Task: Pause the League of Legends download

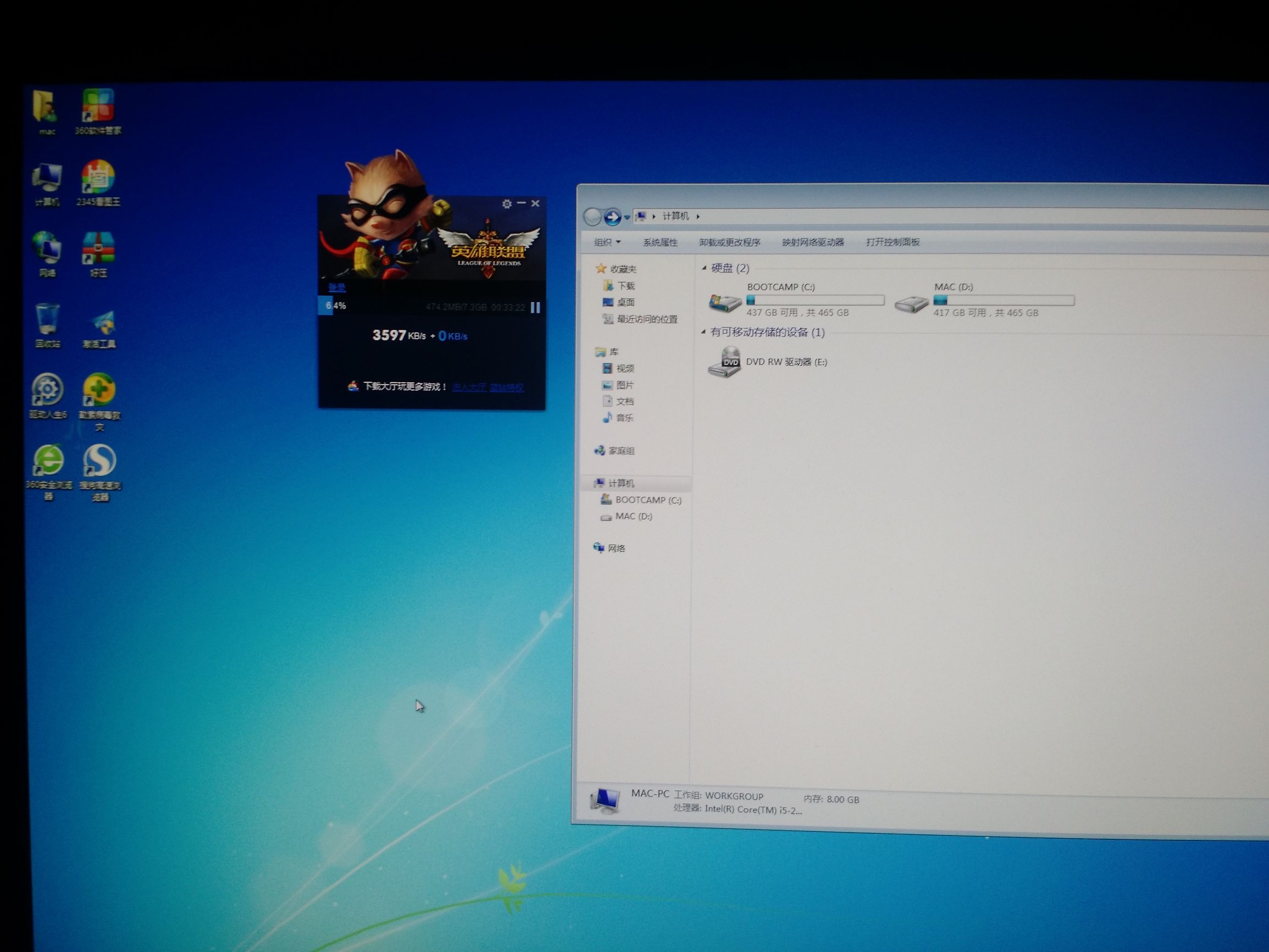Action: (x=535, y=308)
